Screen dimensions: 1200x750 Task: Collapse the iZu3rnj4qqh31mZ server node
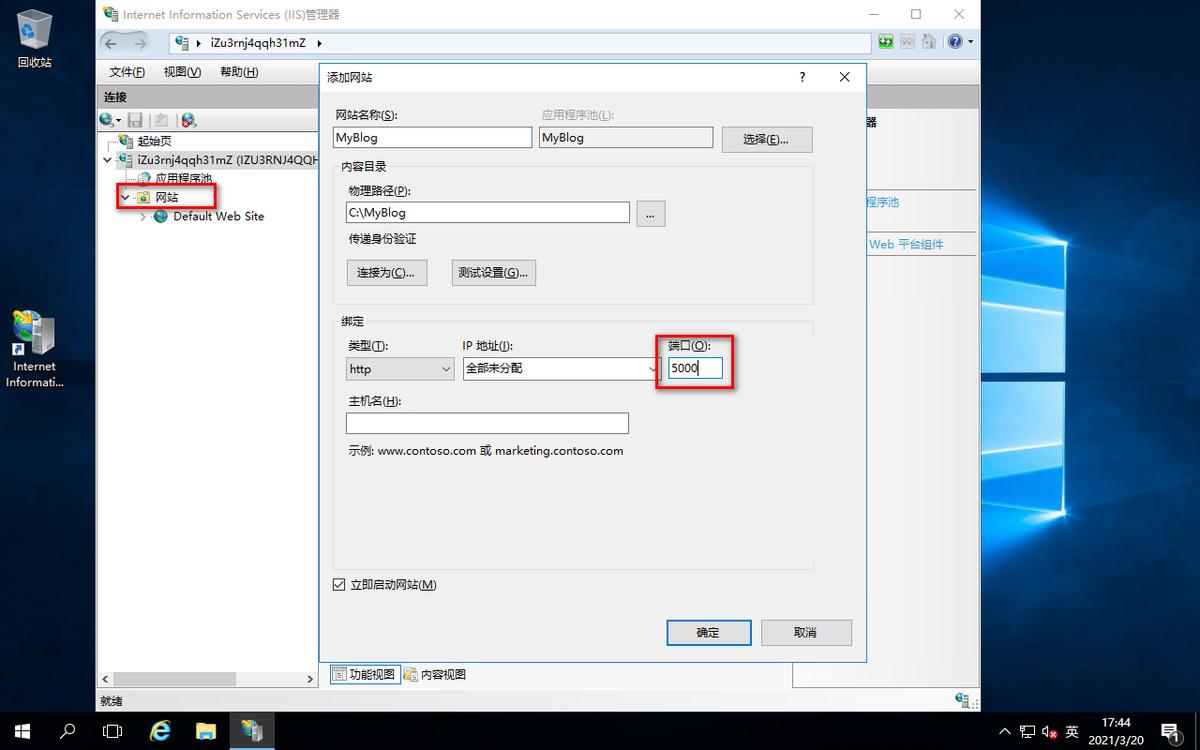[x=107, y=160]
